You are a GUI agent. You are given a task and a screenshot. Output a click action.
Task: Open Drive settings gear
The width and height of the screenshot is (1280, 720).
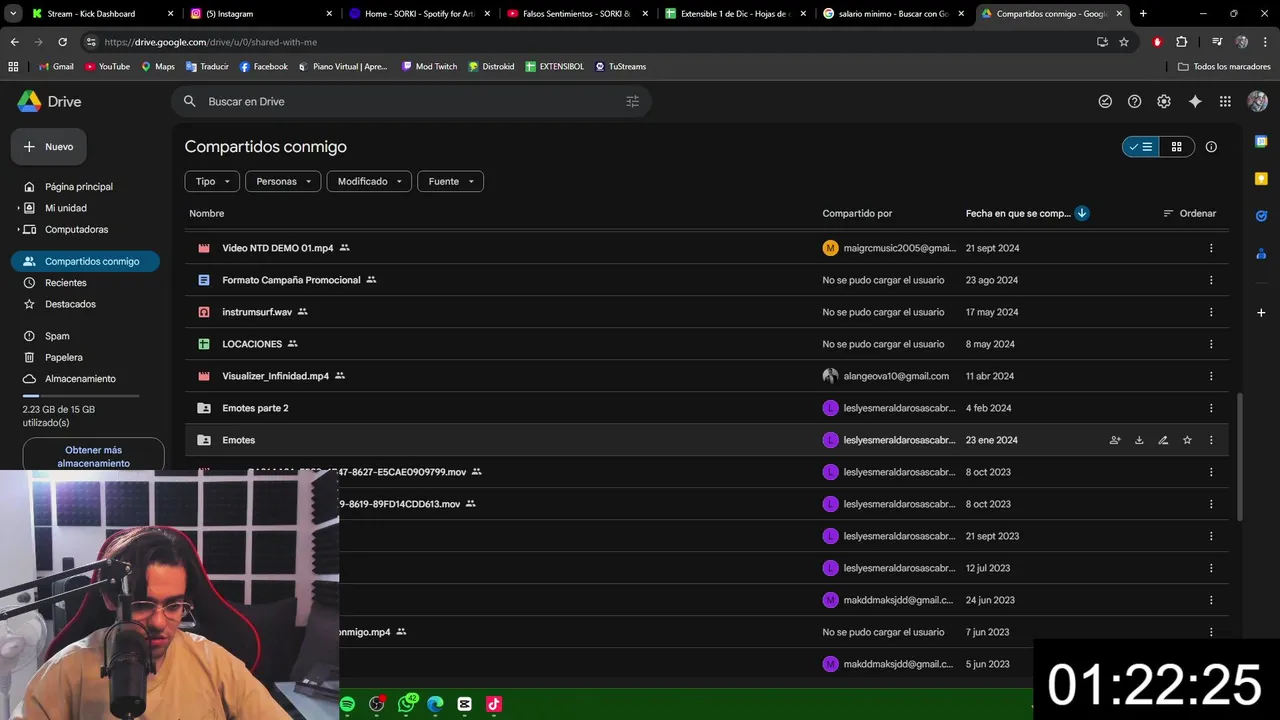coord(1164,102)
